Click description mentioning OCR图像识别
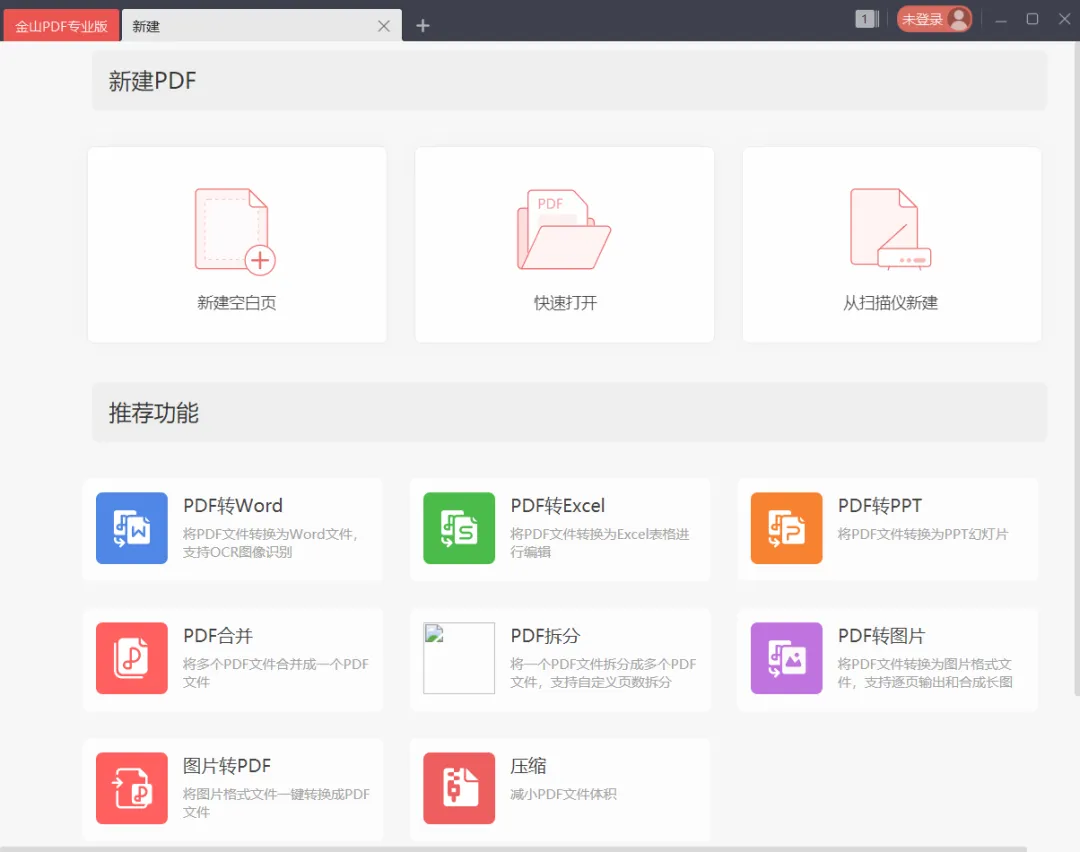This screenshot has width=1080, height=852. [x=270, y=543]
